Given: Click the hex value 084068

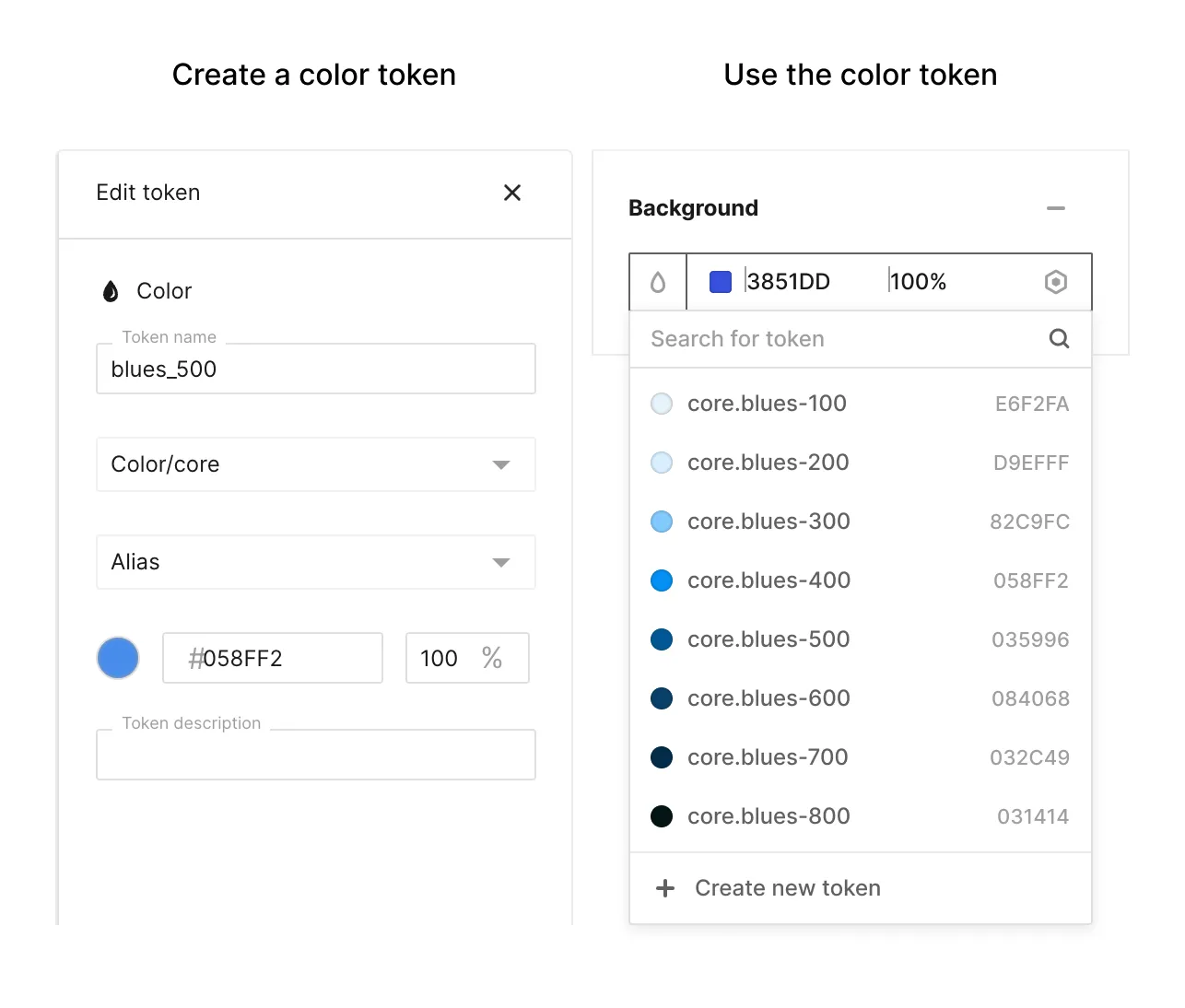Looking at the screenshot, I should pyautogui.click(x=1030, y=698).
